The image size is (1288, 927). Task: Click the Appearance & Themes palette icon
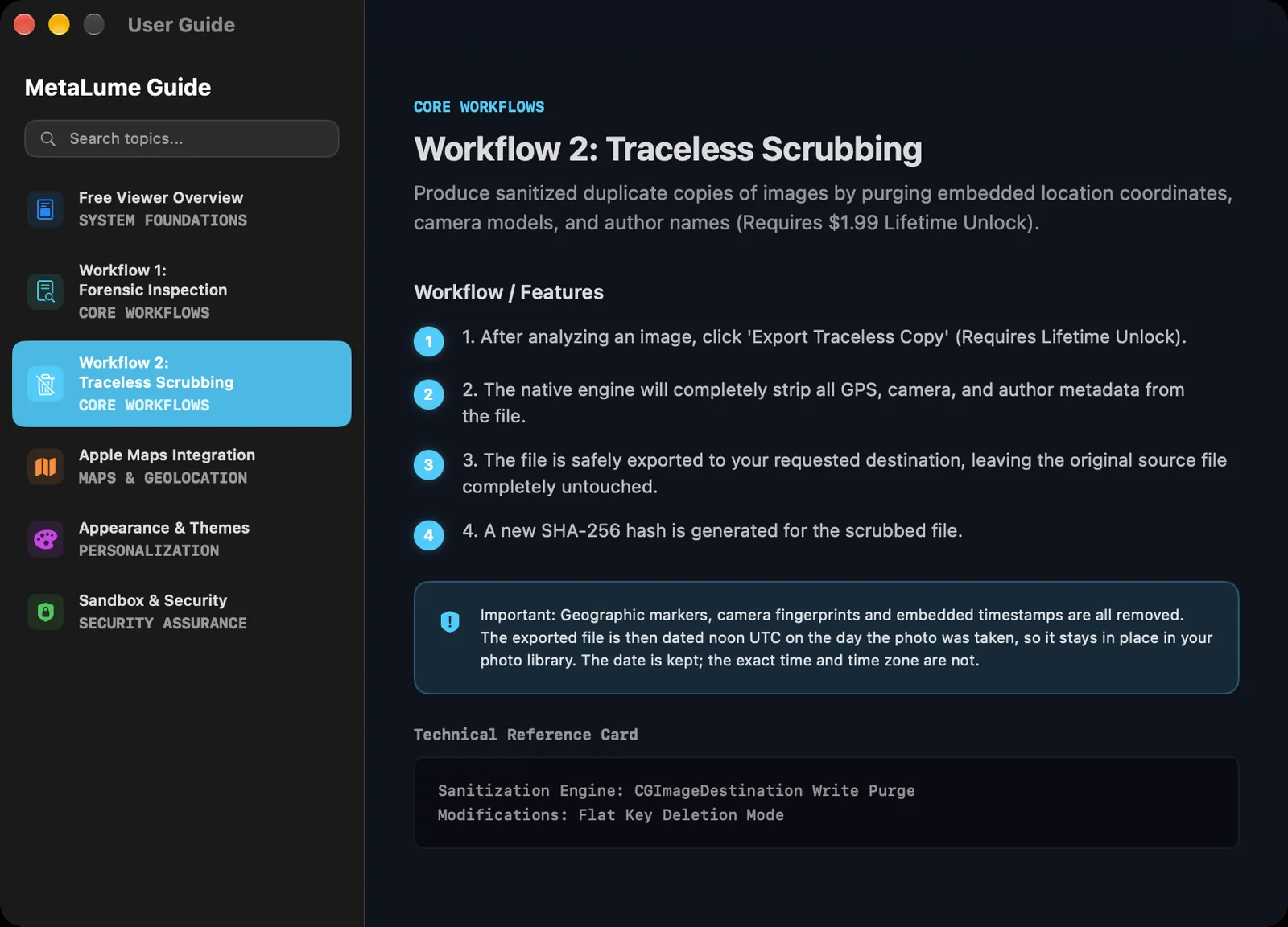(x=45, y=539)
